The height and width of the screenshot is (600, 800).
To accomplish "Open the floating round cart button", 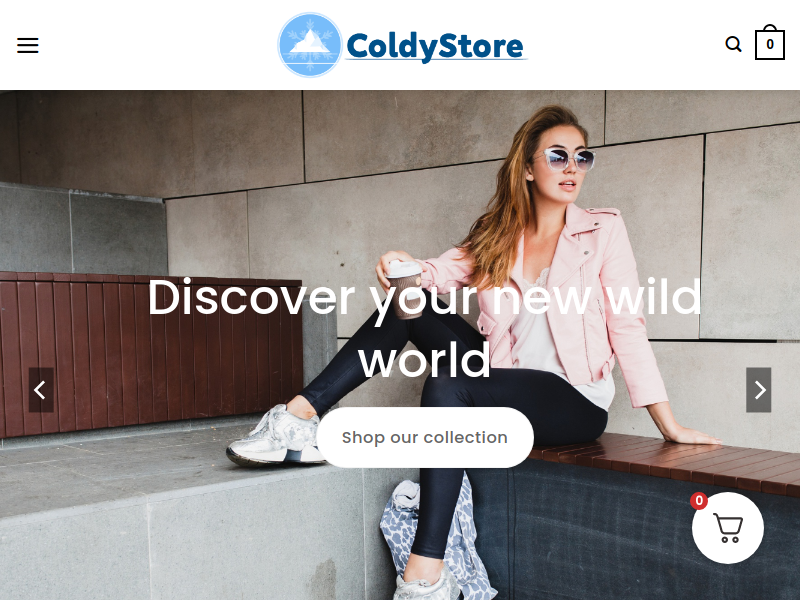I will tap(728, 528).
